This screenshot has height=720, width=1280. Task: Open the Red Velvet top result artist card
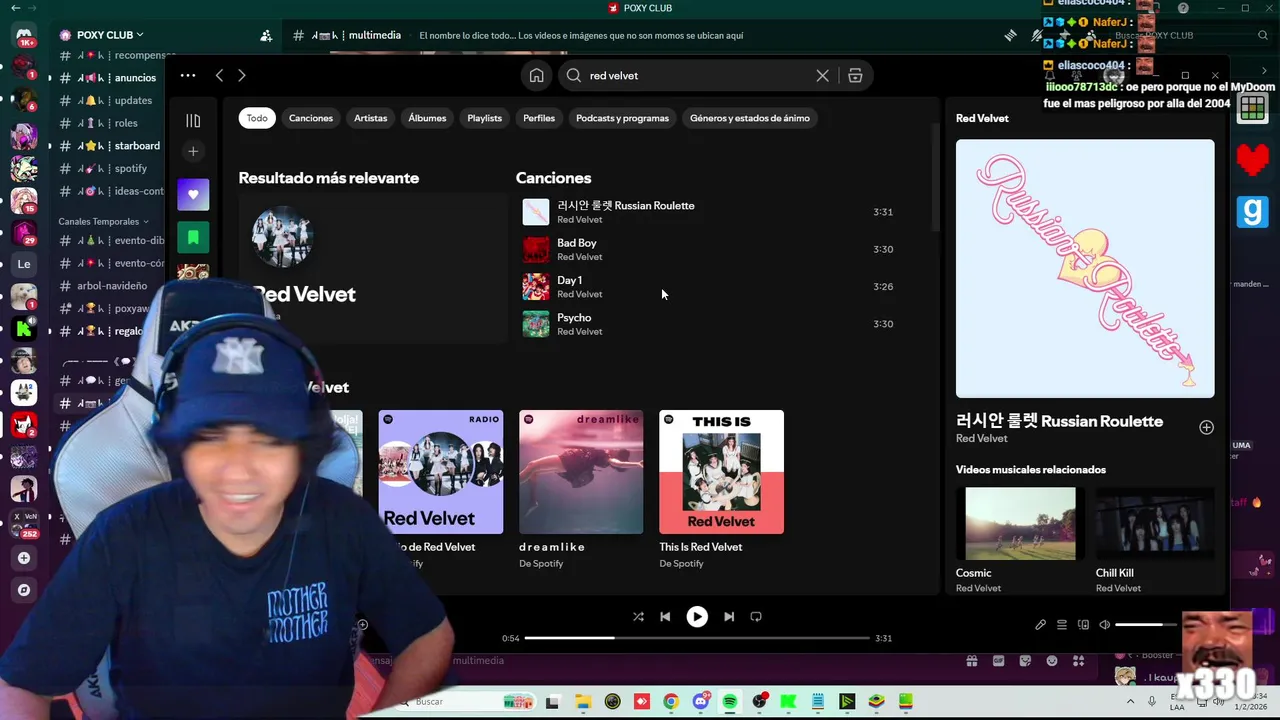372,268
